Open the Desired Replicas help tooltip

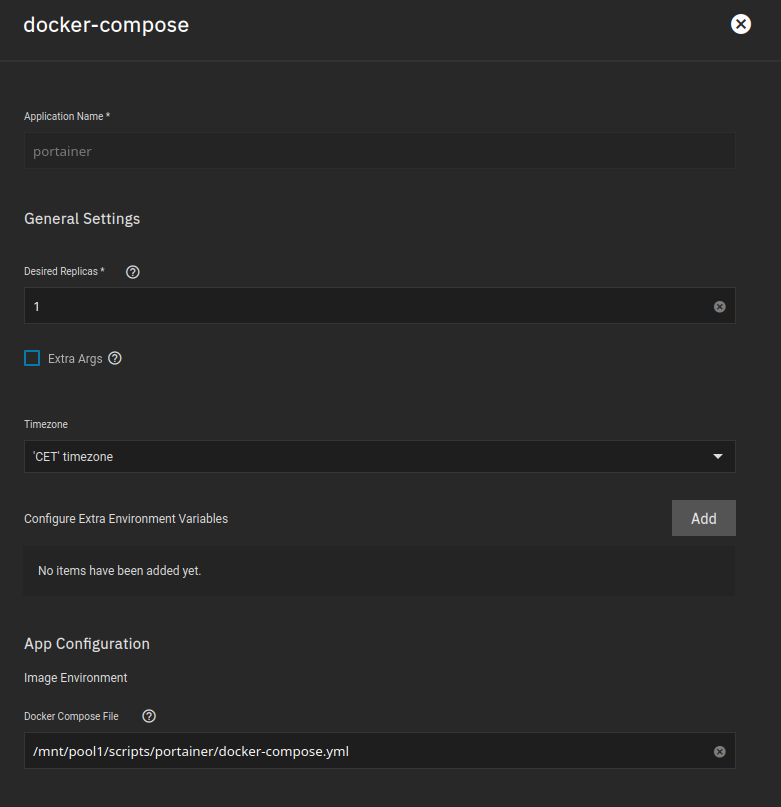[132, 271]
